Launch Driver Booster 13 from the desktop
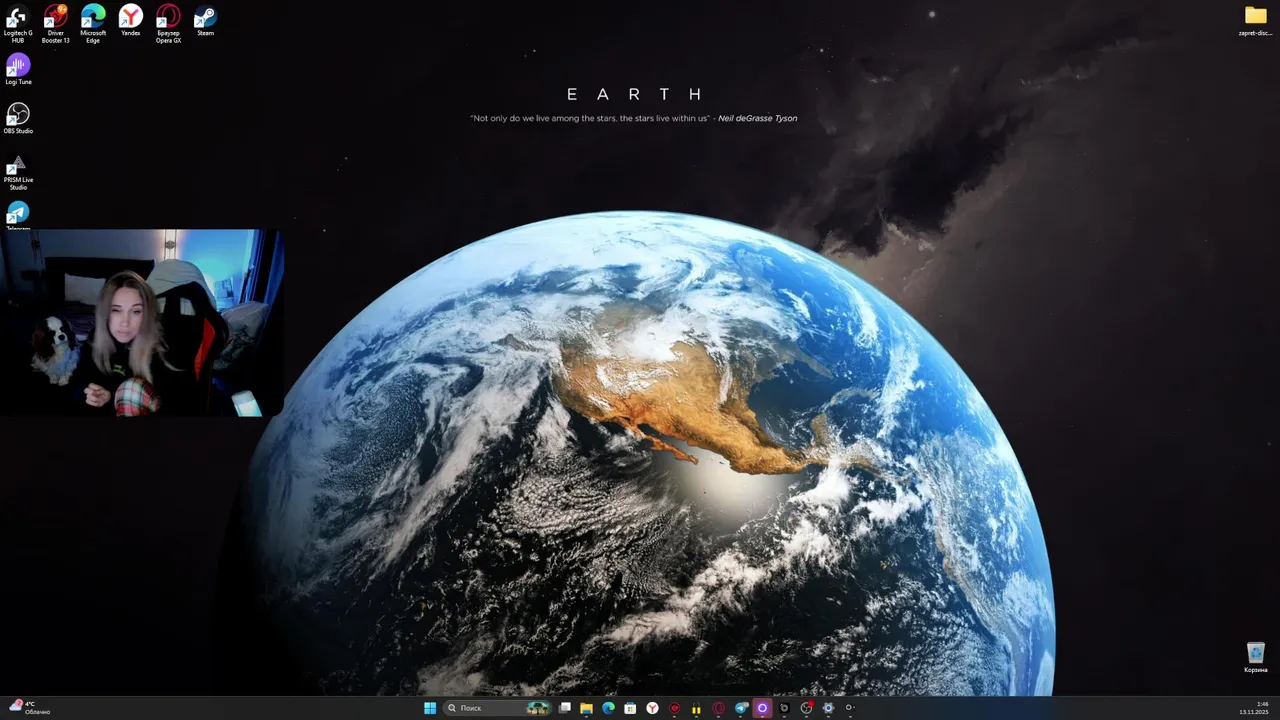This screenshot has width=1280, height=720. [x=56, y=23]
